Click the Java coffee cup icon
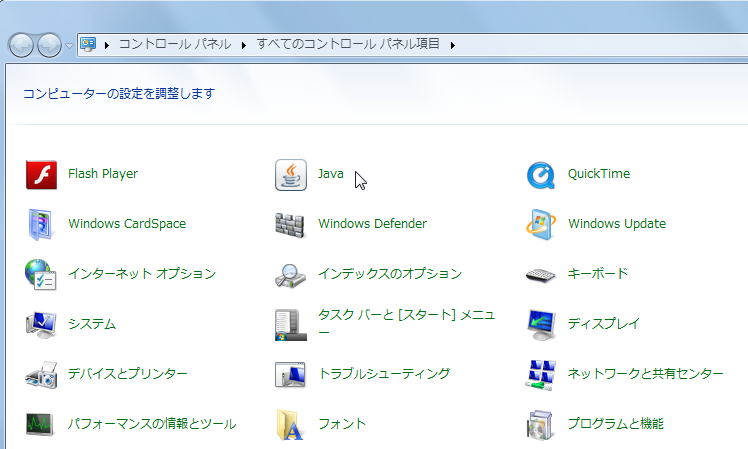Image resolution: width=748 pixels, height=449 pixels. pyautogui.click(x=290, y=174)
